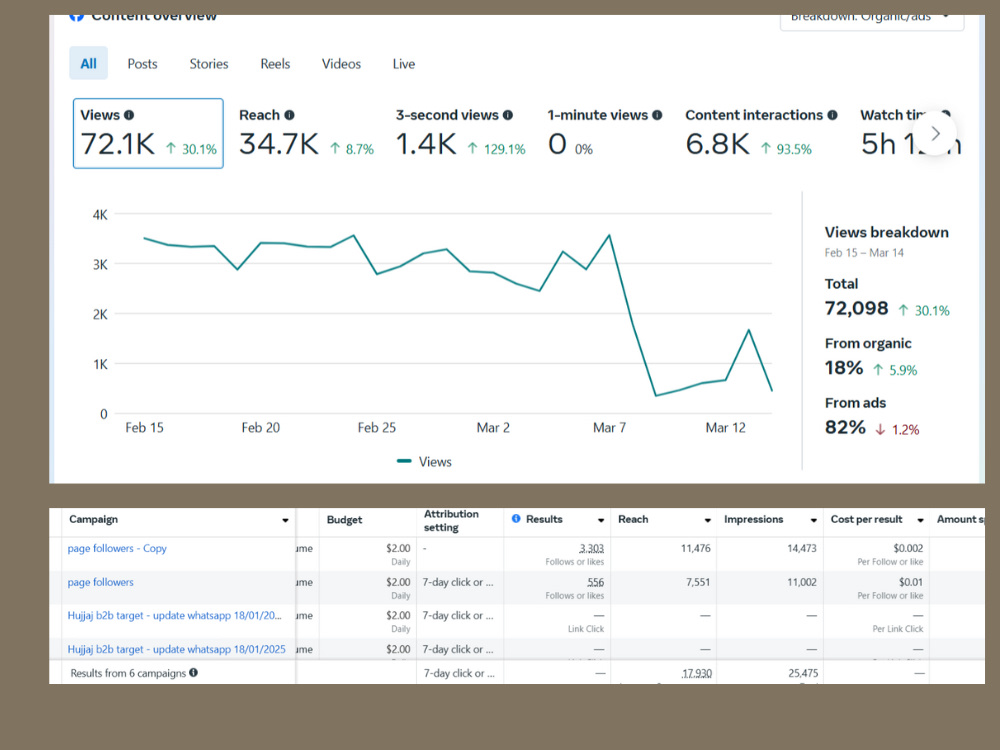1000x750 pixels.
Task: Click the 556 results value
Action: (x=595, y=582)
